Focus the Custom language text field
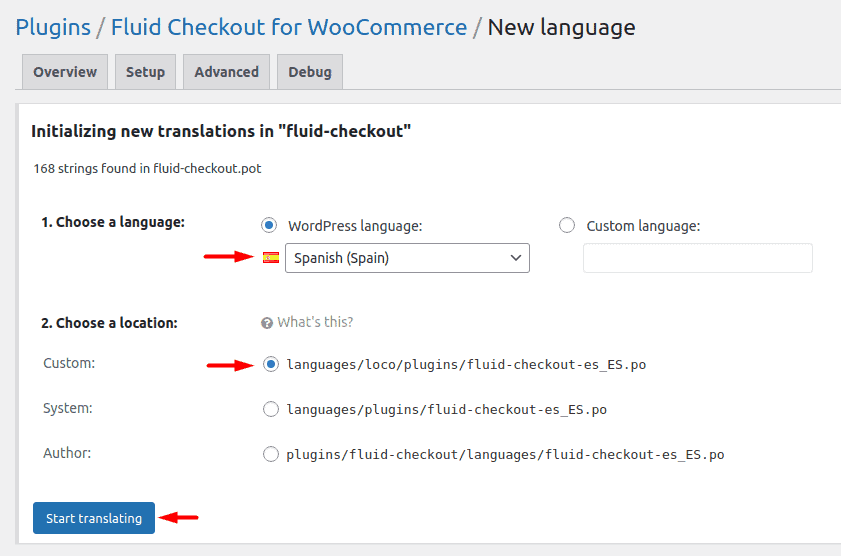This screenshot has width=841, height=556. tap(697, 258)
